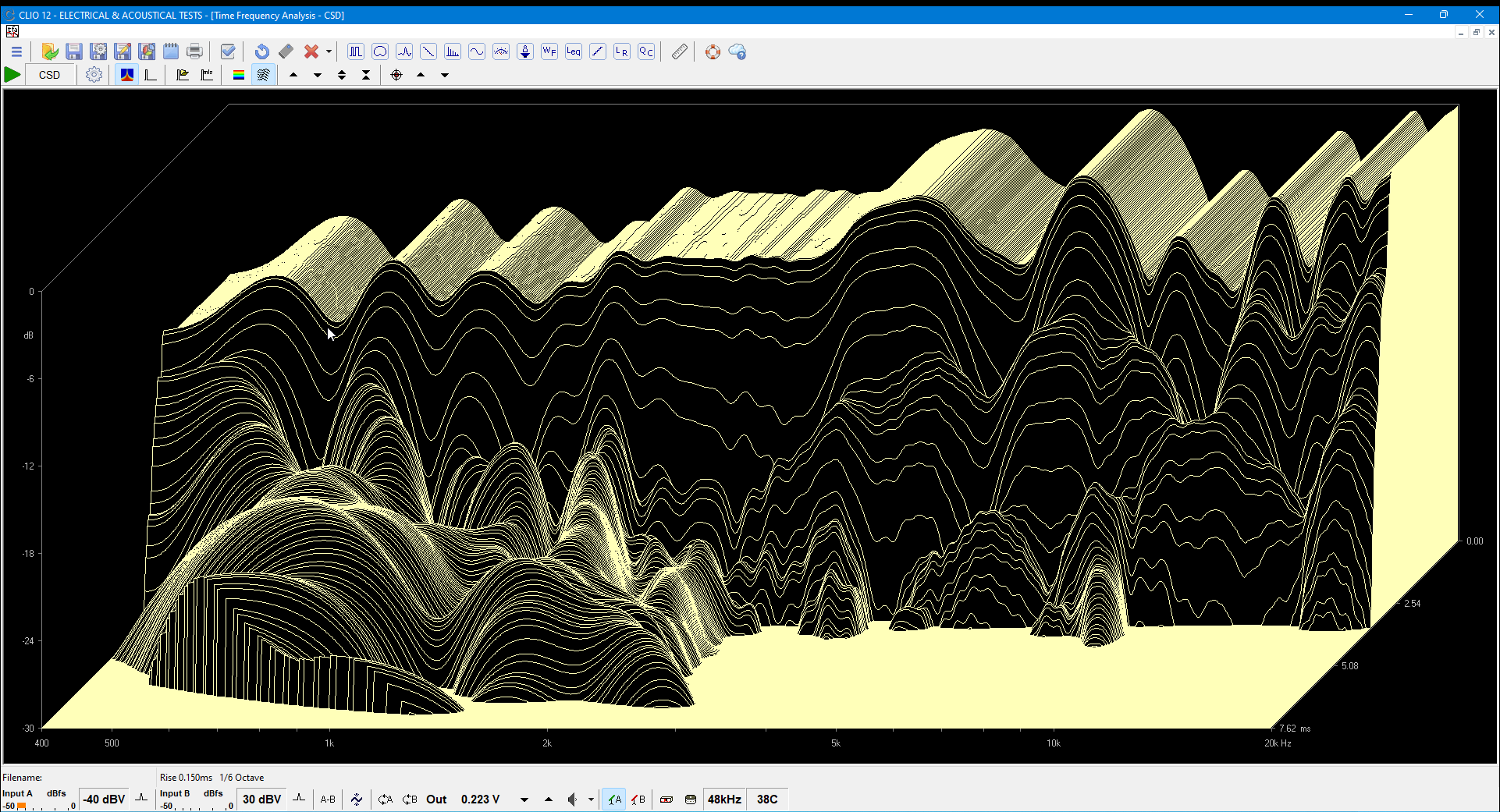Toggle loop channel A button
Image resolution: width=1500 pixels, height=812 pixels.
[x=386, y=800]
